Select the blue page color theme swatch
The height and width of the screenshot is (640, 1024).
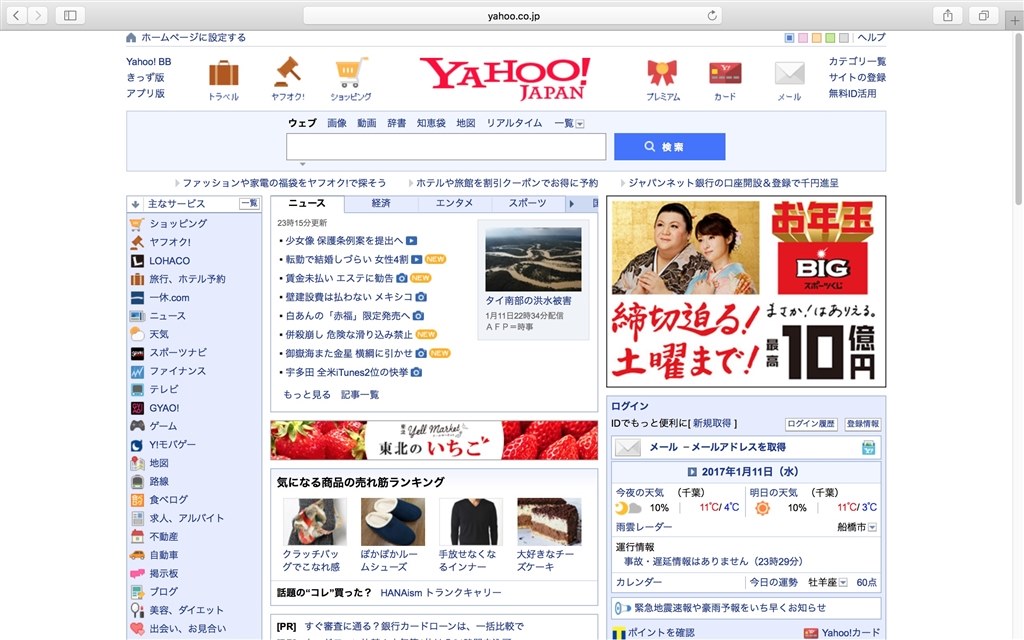pyautogui.click(x=790, y=38)
